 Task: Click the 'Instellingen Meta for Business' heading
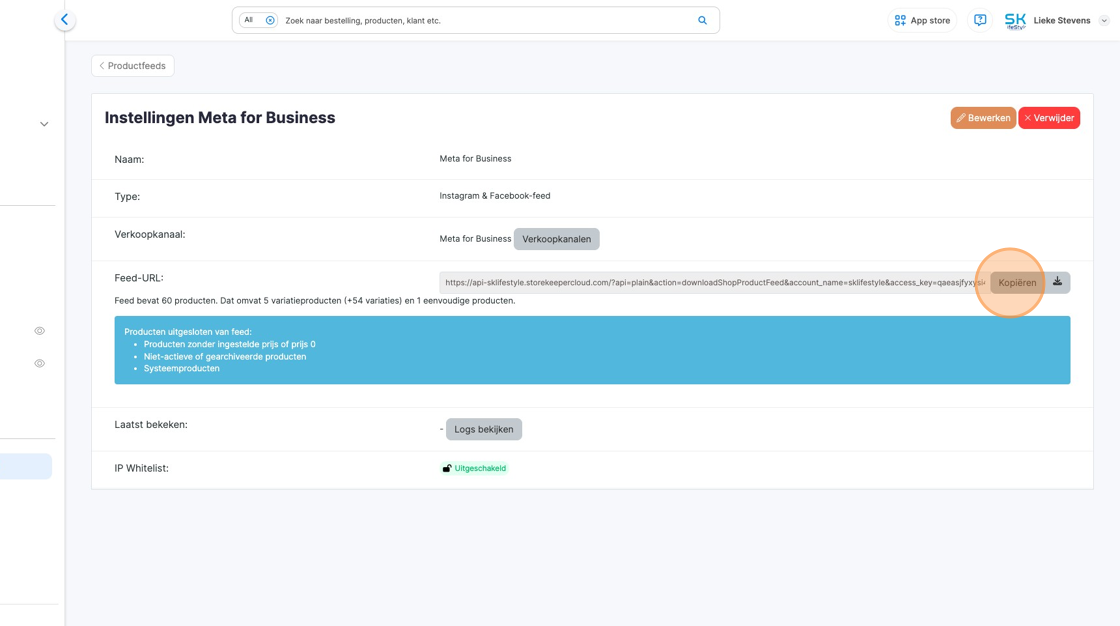[220, 118]
